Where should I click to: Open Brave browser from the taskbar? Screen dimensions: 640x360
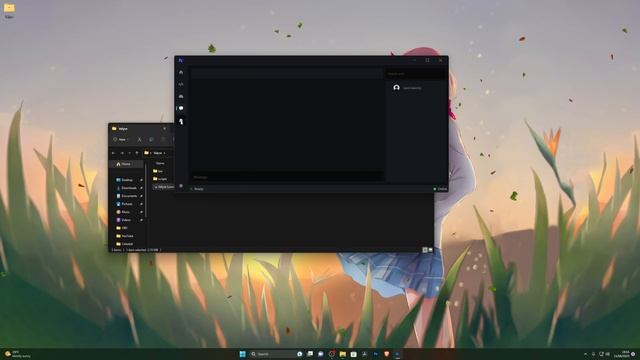[x=387, y=354]
